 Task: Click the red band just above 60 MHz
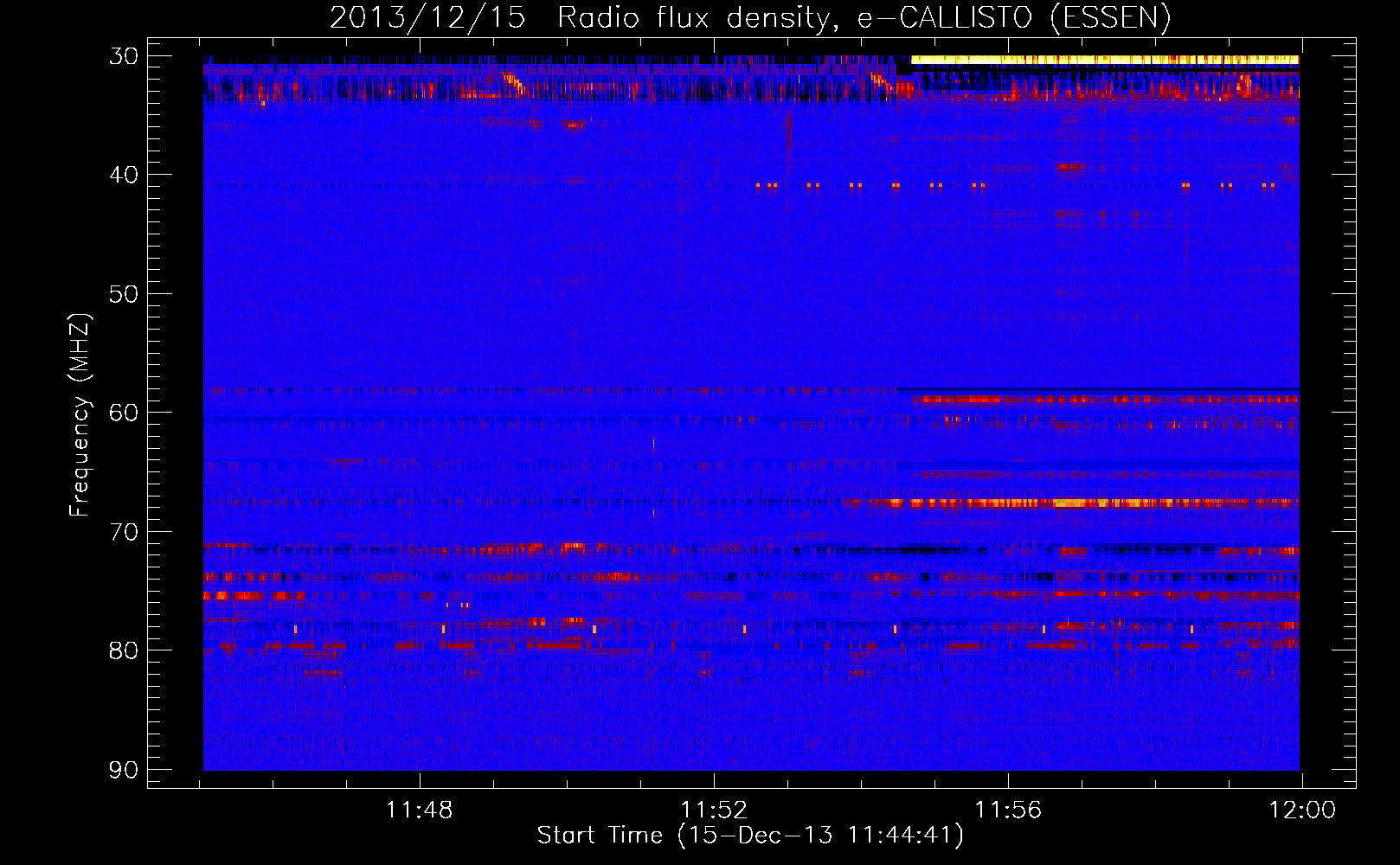[x=1106, y=400]
